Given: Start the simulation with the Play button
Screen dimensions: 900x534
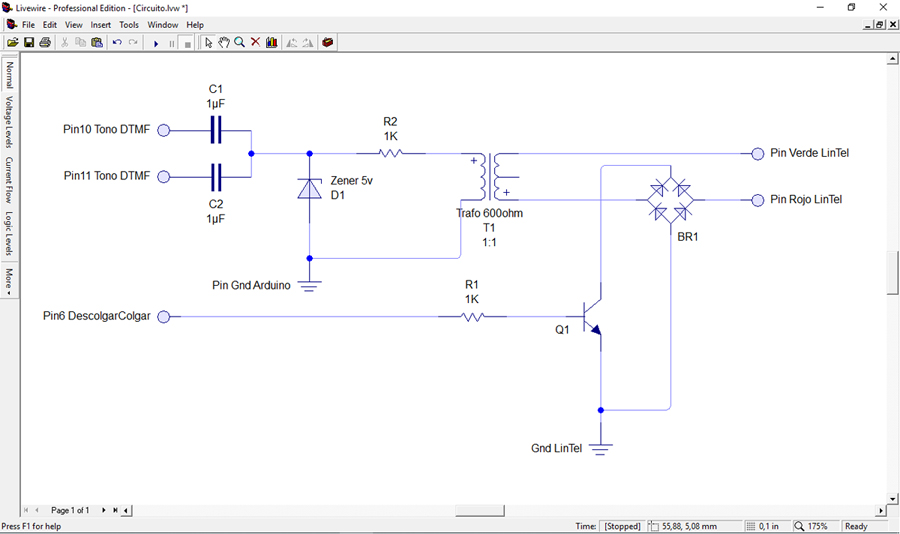Looking at the screenshot, I should point(156,43).
